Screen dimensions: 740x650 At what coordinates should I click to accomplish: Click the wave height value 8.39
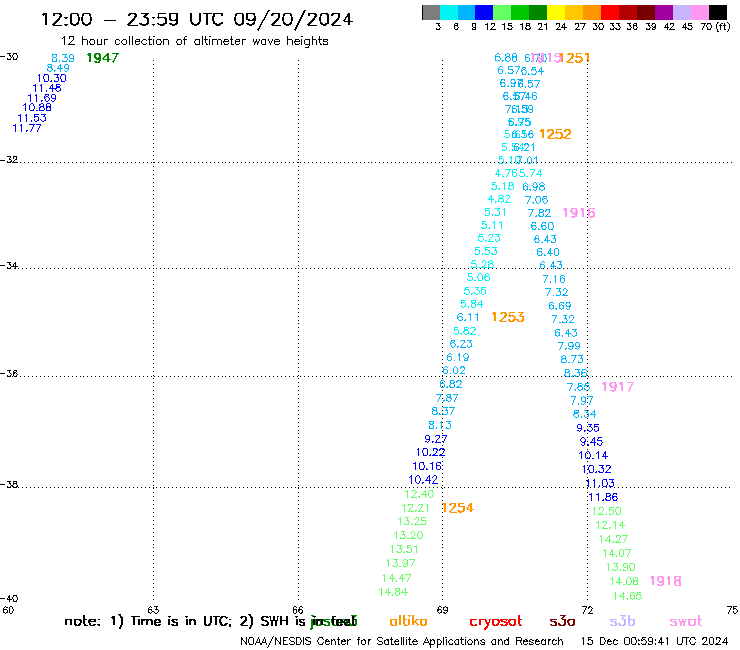63,58
